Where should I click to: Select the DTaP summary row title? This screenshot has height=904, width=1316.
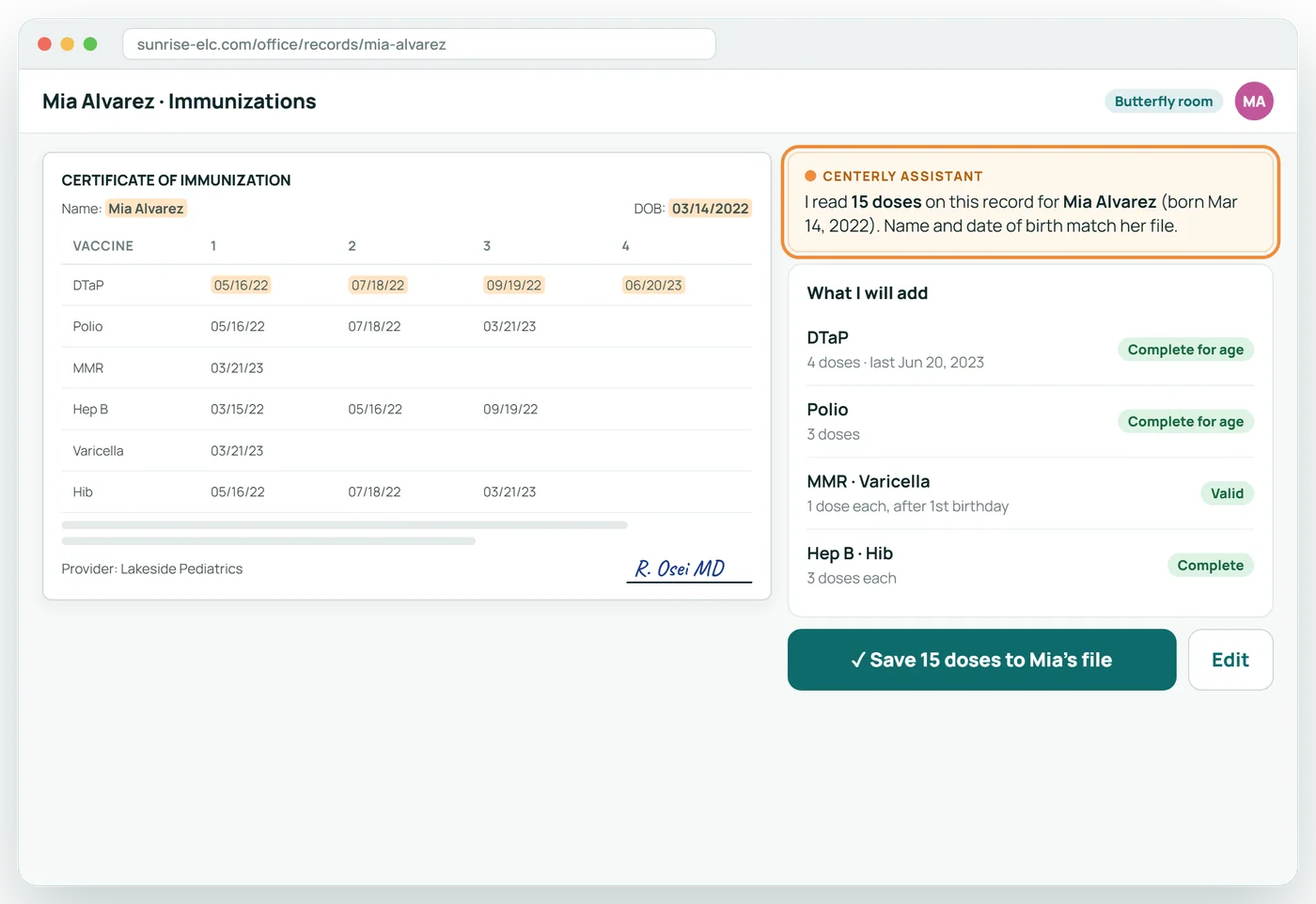pos(828,337)
